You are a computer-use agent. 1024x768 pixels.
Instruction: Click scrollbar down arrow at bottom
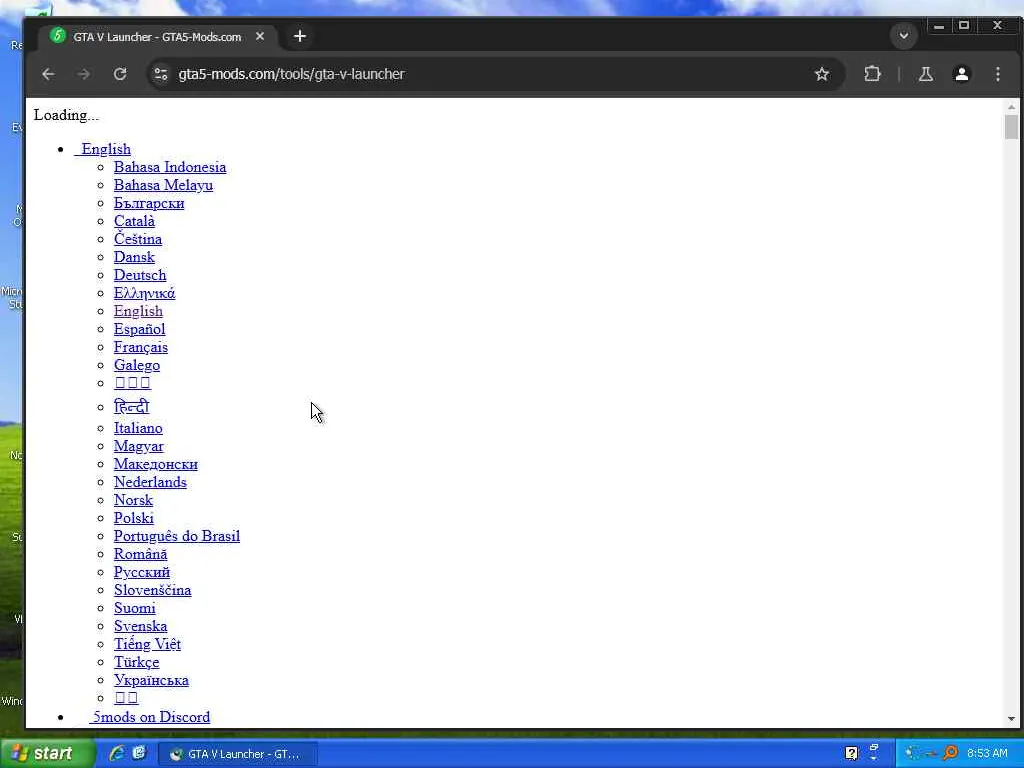pyautogui.click(x=1011, y=719)
